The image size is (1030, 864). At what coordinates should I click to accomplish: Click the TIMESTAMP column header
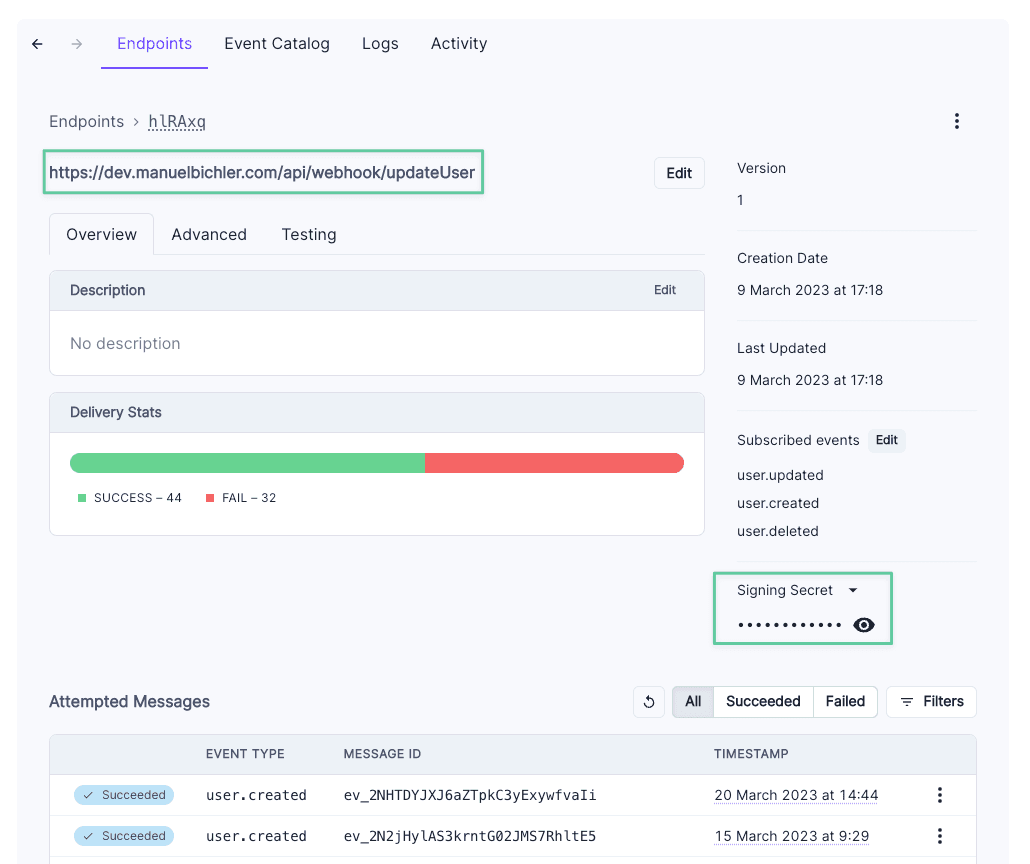tap(751, 754)
